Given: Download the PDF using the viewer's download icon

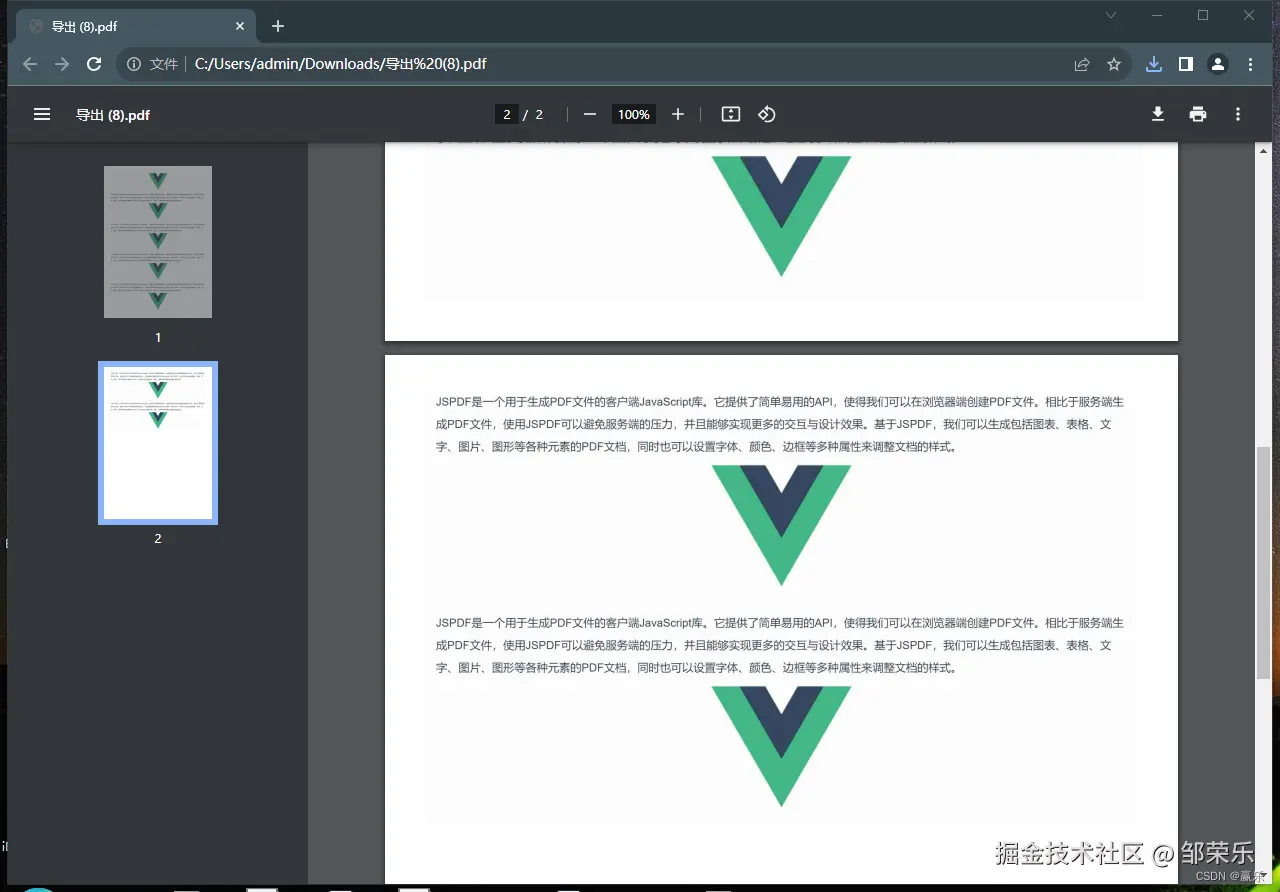Looking at the screenshot, I should pyautogui.click(x=1157, y=114).
